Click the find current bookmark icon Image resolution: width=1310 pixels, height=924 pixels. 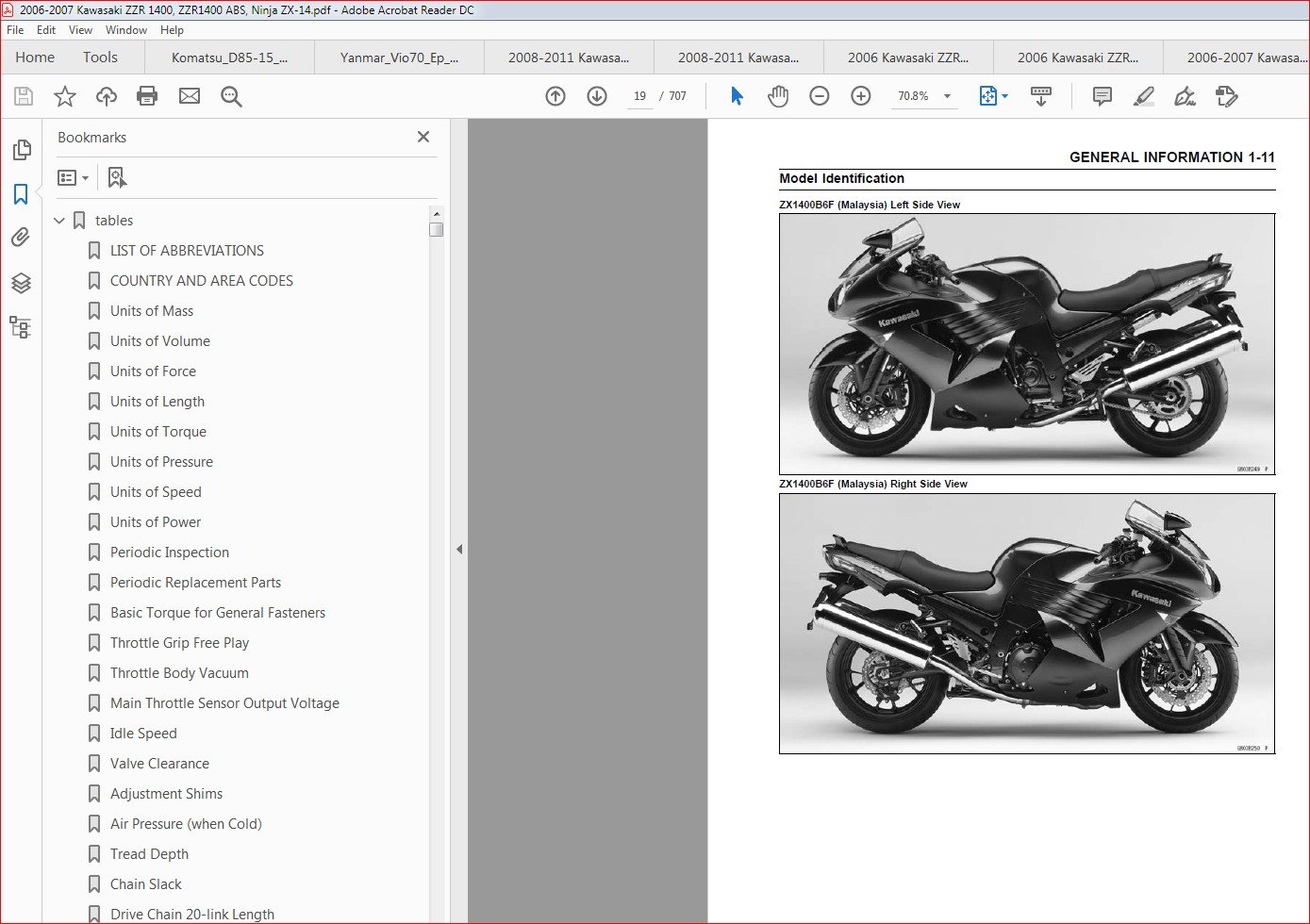[x=117, y=177]
